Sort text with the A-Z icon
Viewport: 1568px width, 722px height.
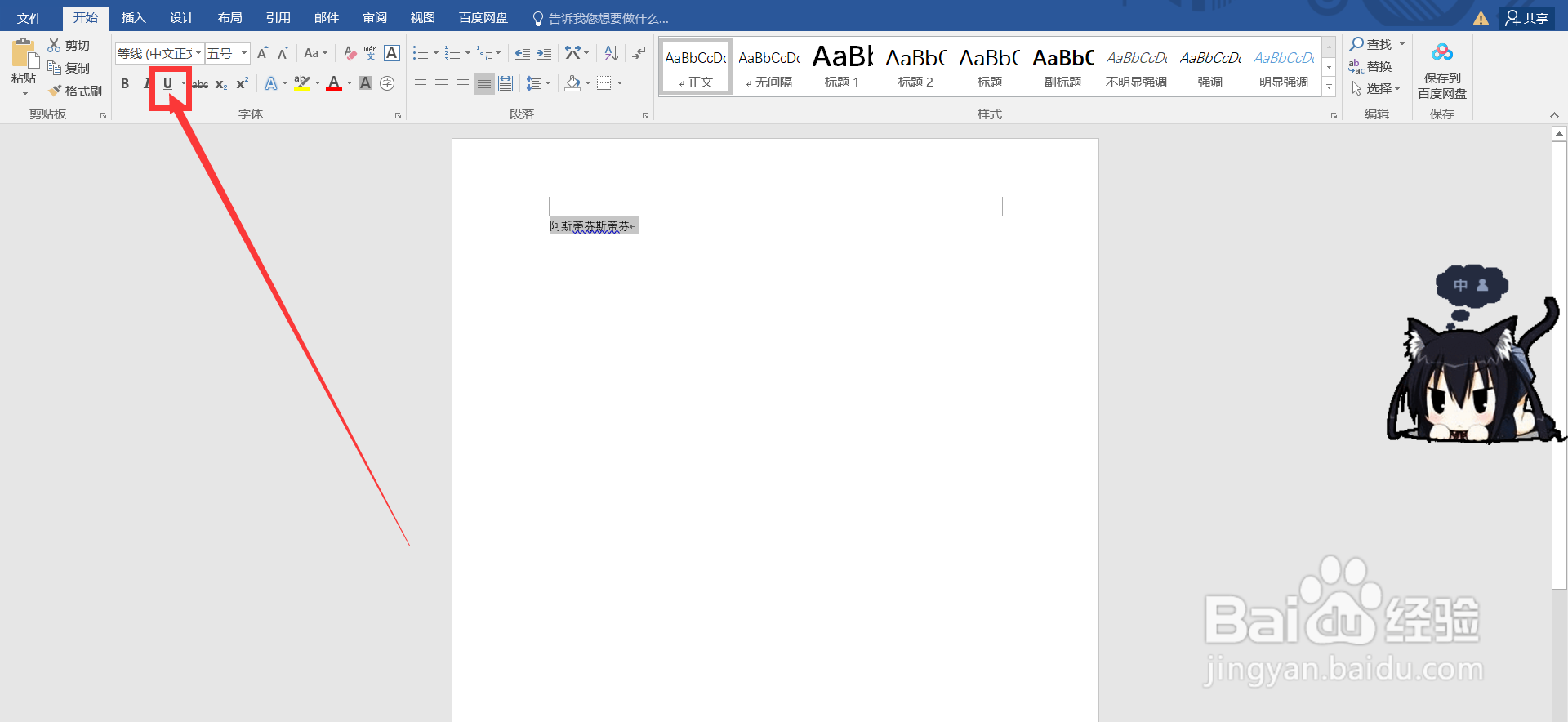click(x=611, y=53)
